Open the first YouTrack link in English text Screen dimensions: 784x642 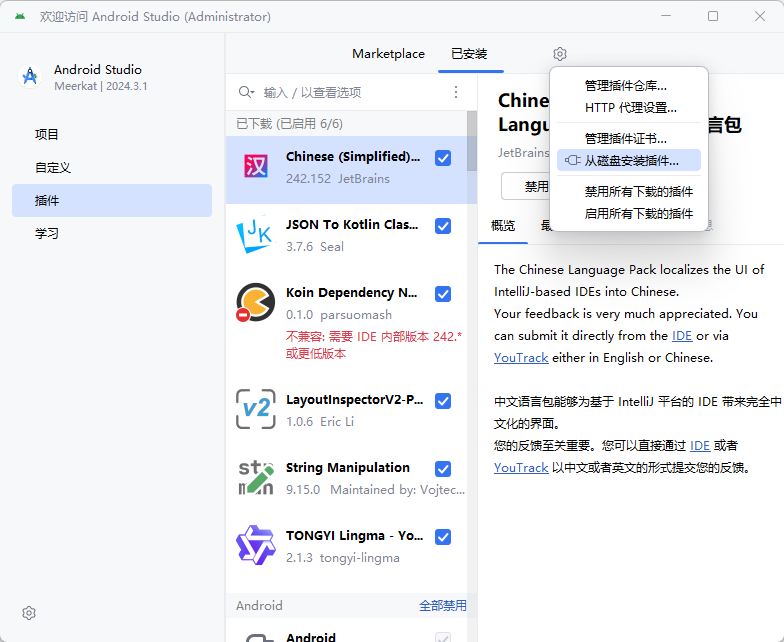click(x=521, y=358)
